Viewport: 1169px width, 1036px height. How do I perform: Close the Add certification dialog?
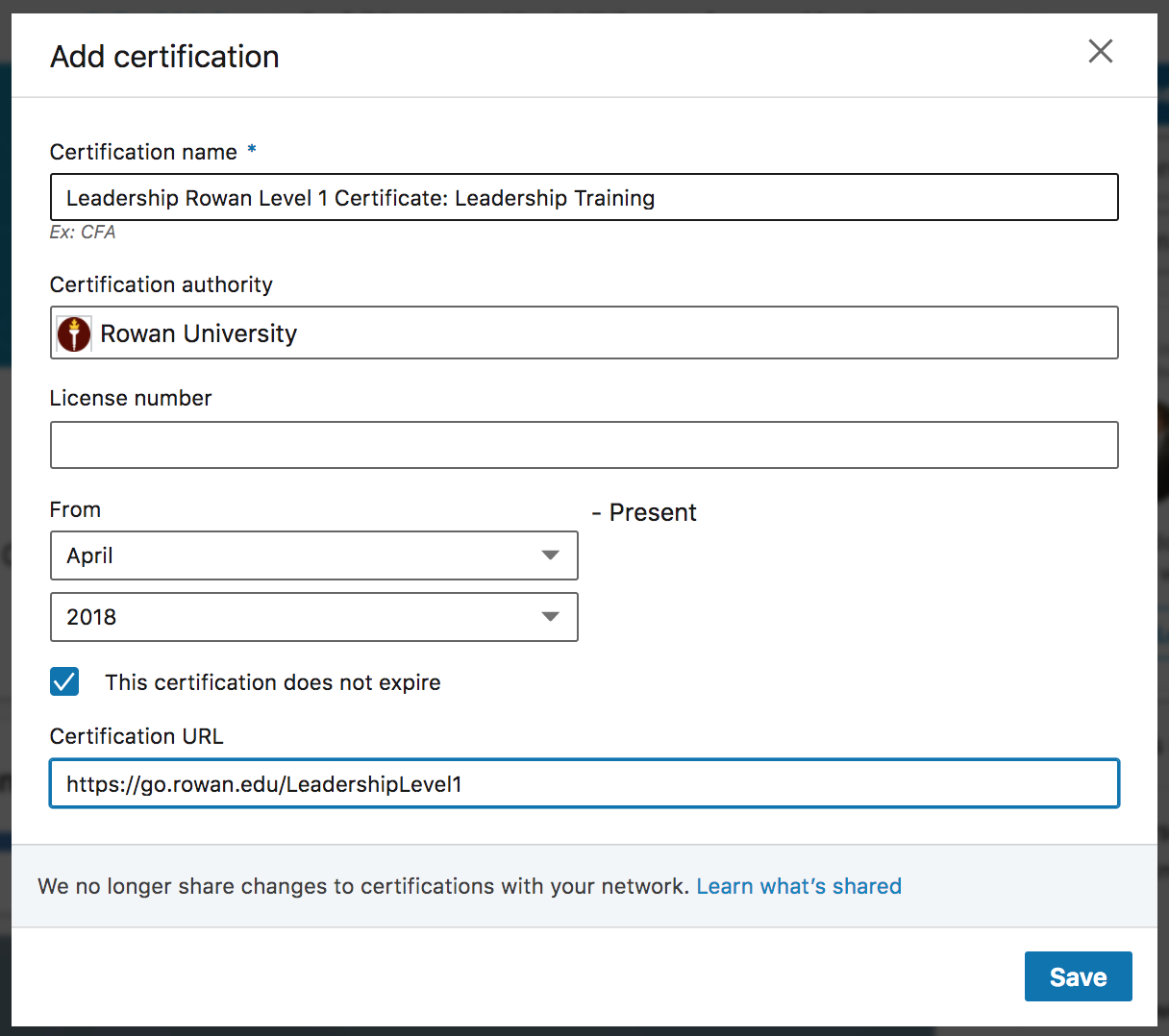pyautogui.click(x=1100, y=52)
